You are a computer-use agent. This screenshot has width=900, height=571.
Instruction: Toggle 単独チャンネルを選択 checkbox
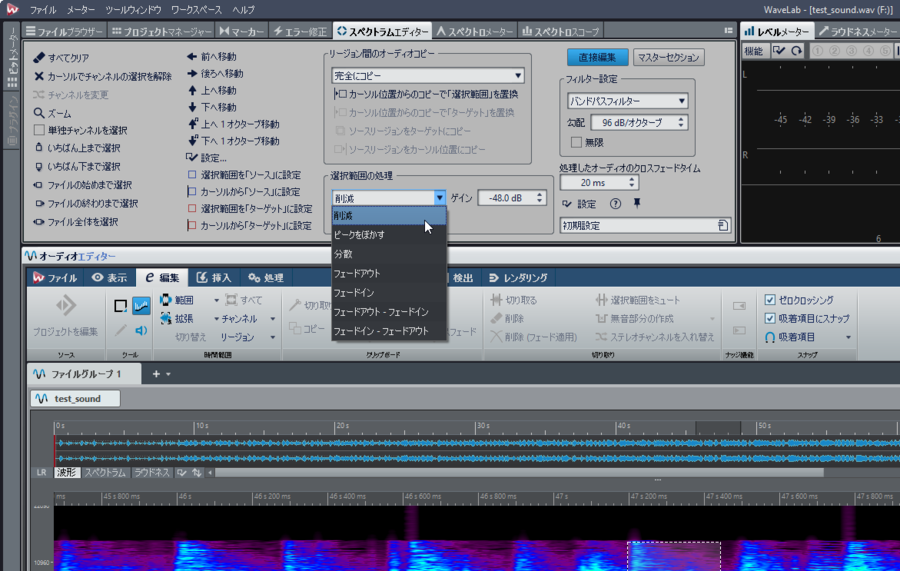(39, 130)
